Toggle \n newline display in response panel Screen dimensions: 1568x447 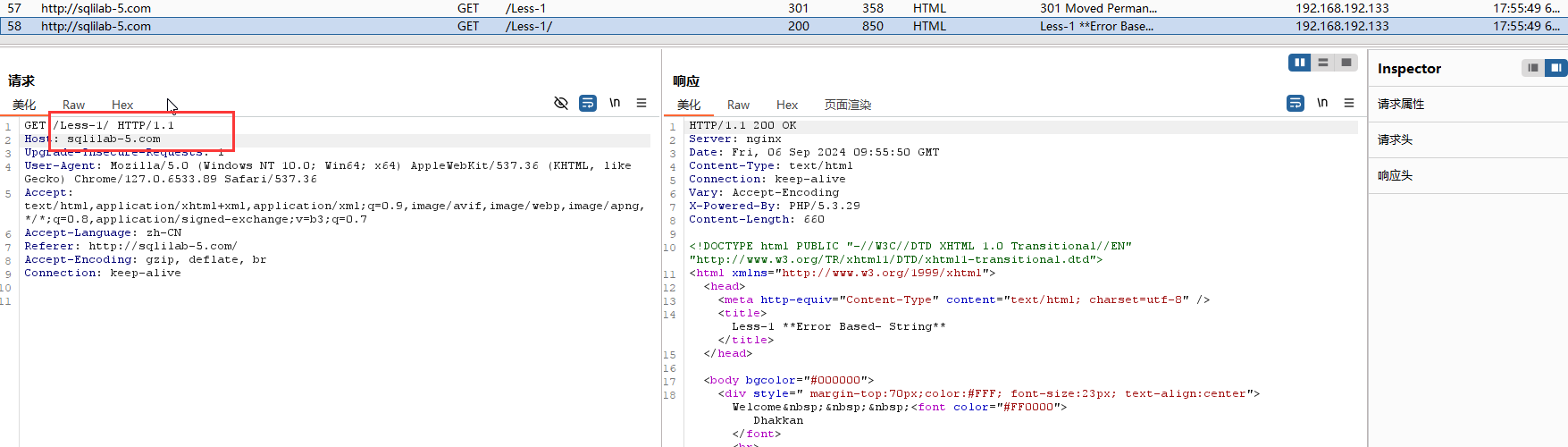click(x=1322, y=103)
